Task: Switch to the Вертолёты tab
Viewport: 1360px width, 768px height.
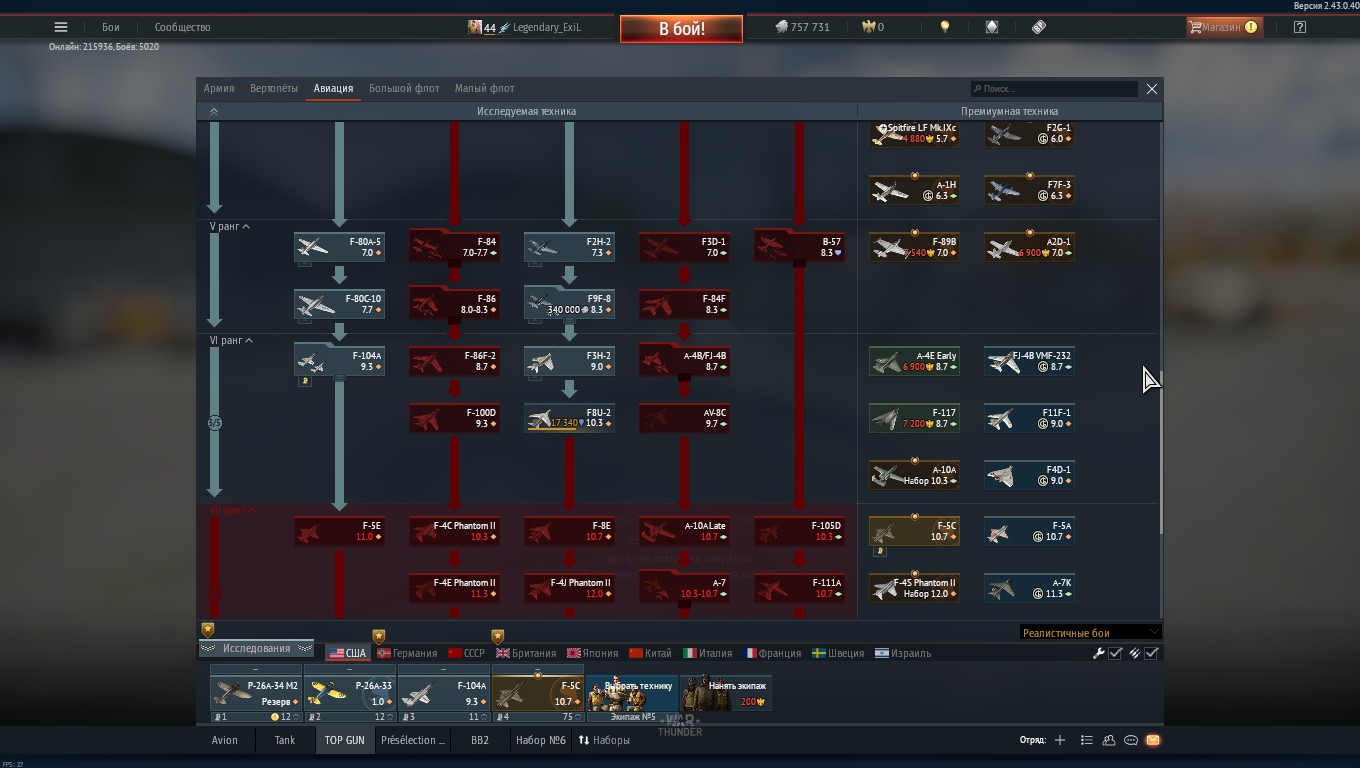Action: tap(274, 88)
